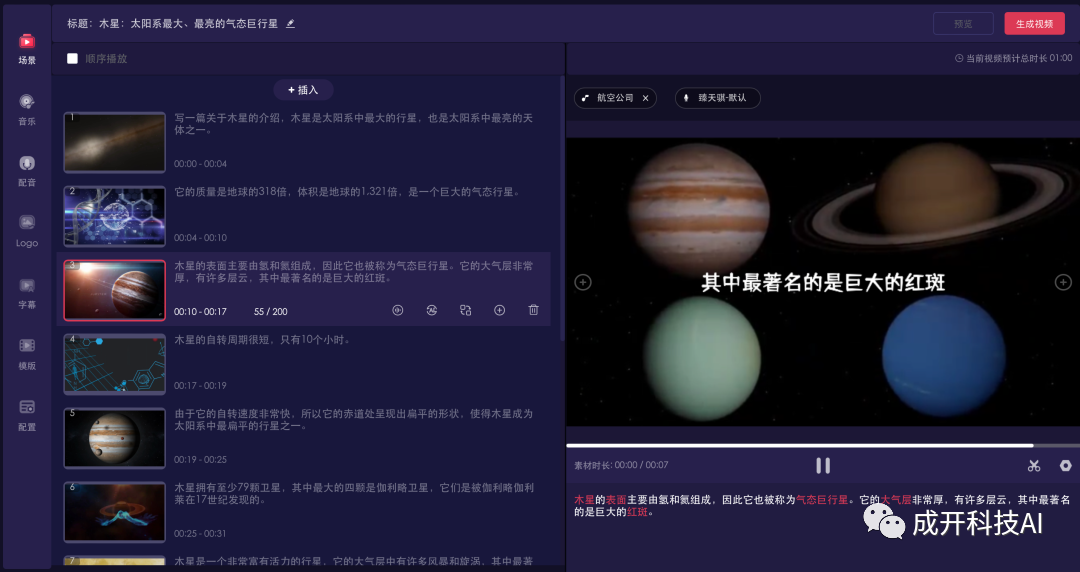Viewport: 1080px width, 572px height.
Task: Click the pause-circle icon in scene 3
Action: click(x=397, y=310)
